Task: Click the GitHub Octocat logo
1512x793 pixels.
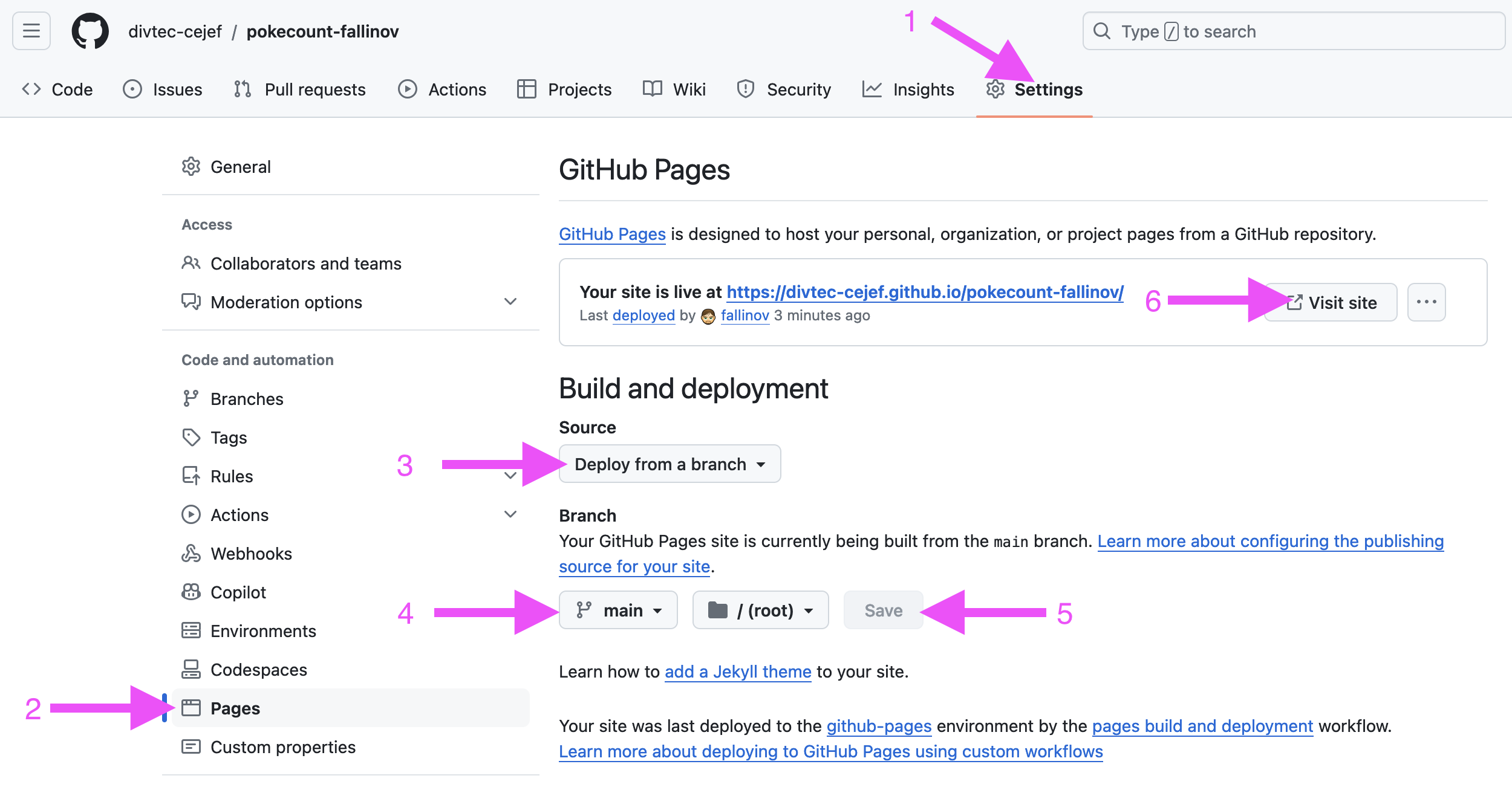Action: 90,31
